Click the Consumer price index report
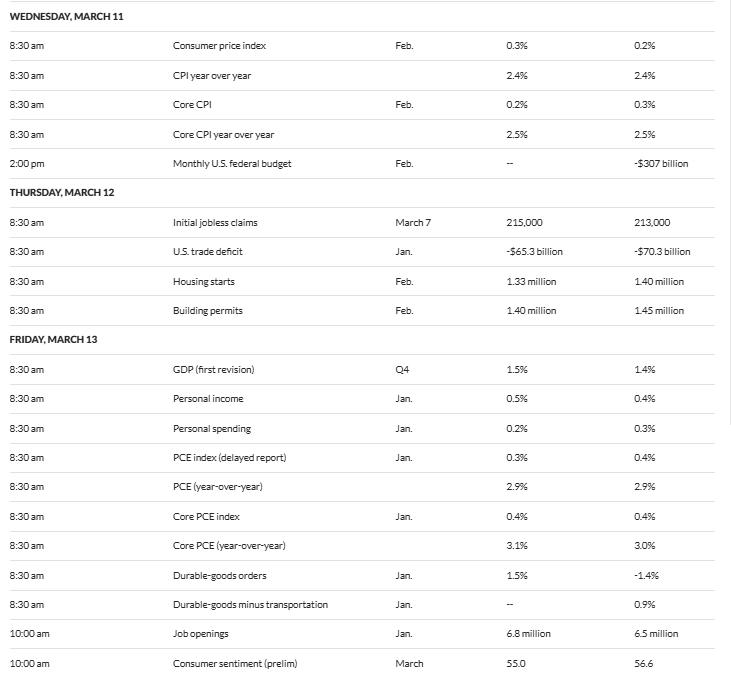The image size is (731, 678). (x=219, y=46)
